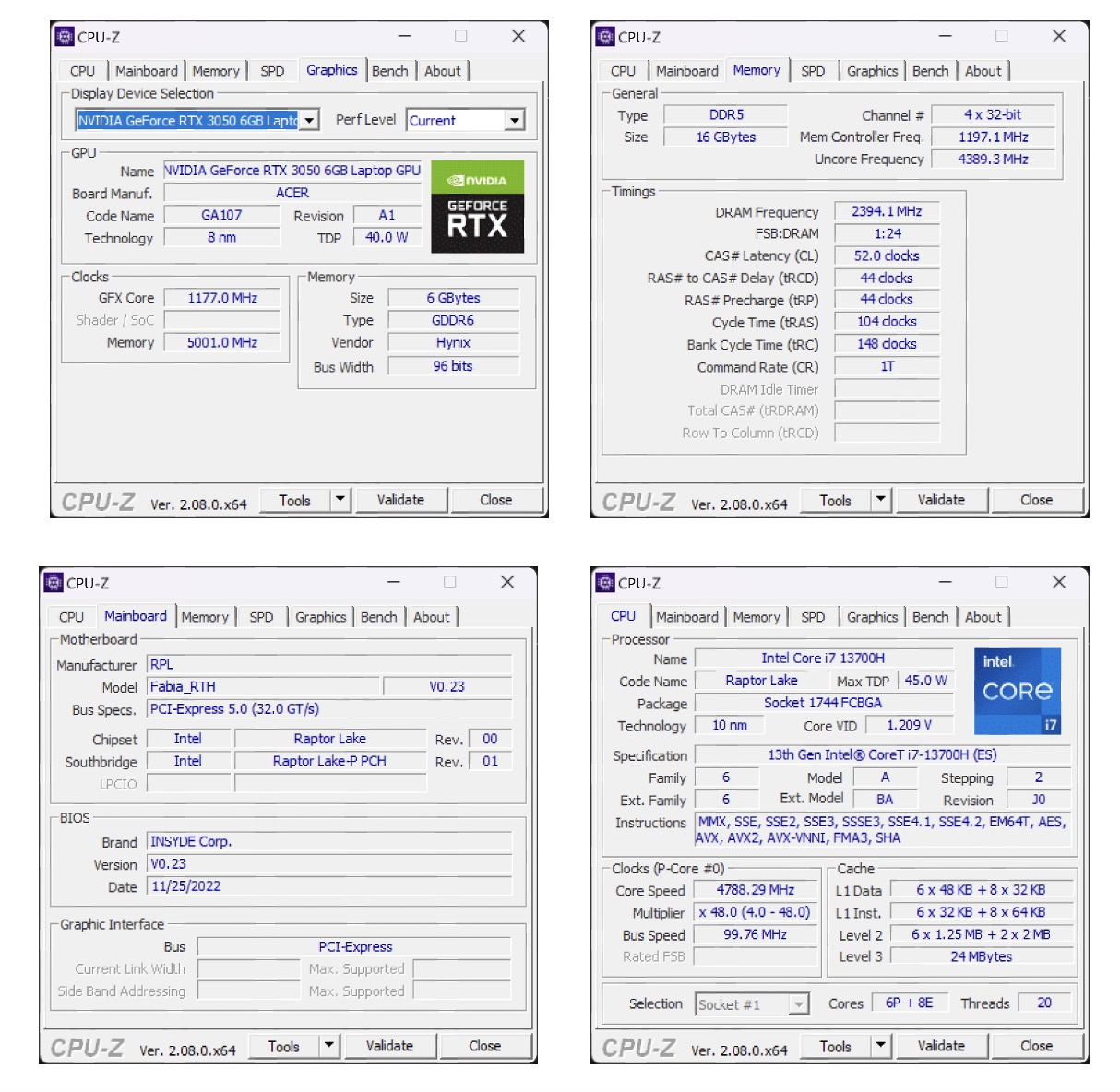Open Tools dropdown arrow in Memory window

pos(881,500)
